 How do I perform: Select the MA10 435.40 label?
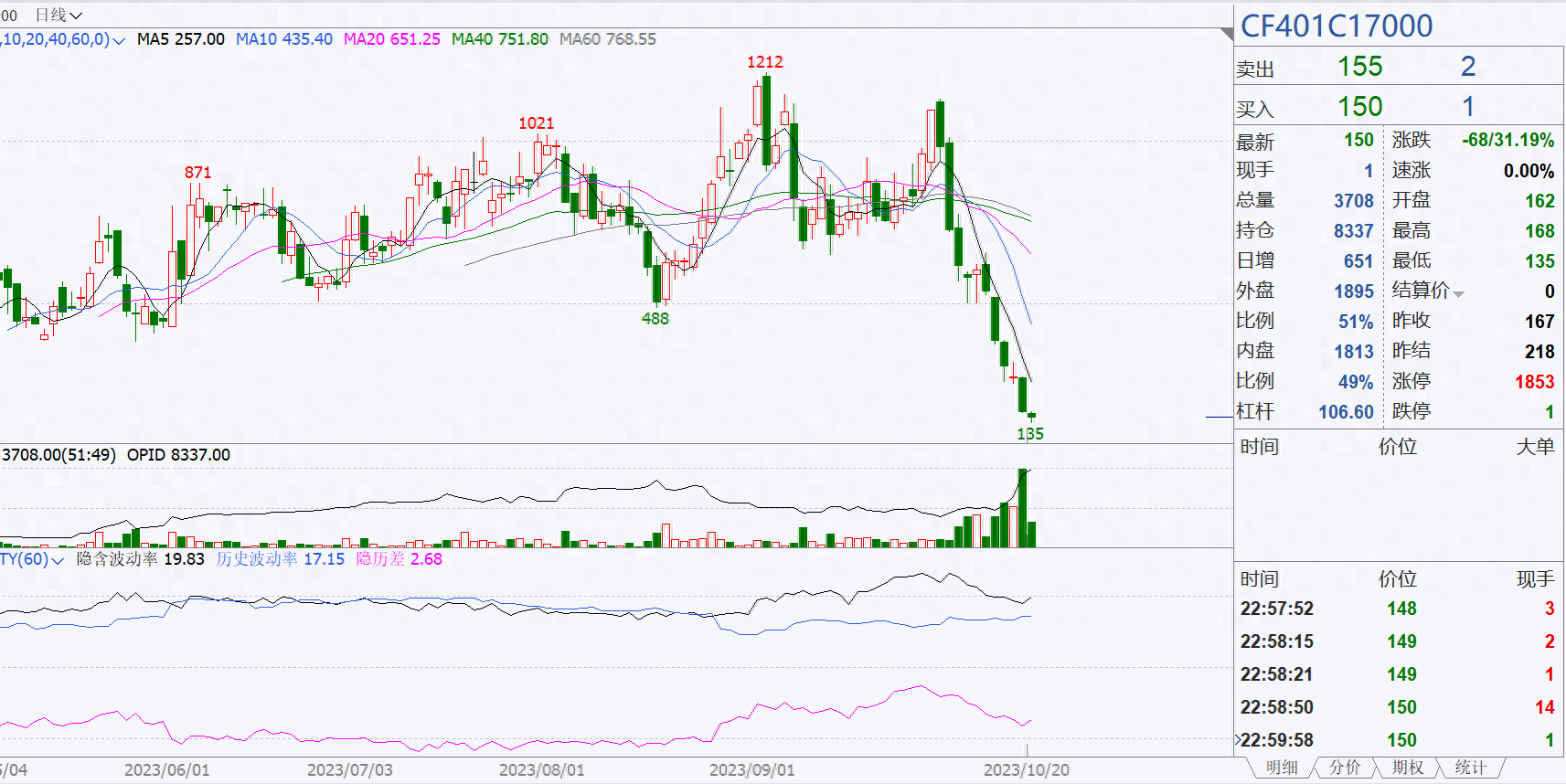point(284,39)
